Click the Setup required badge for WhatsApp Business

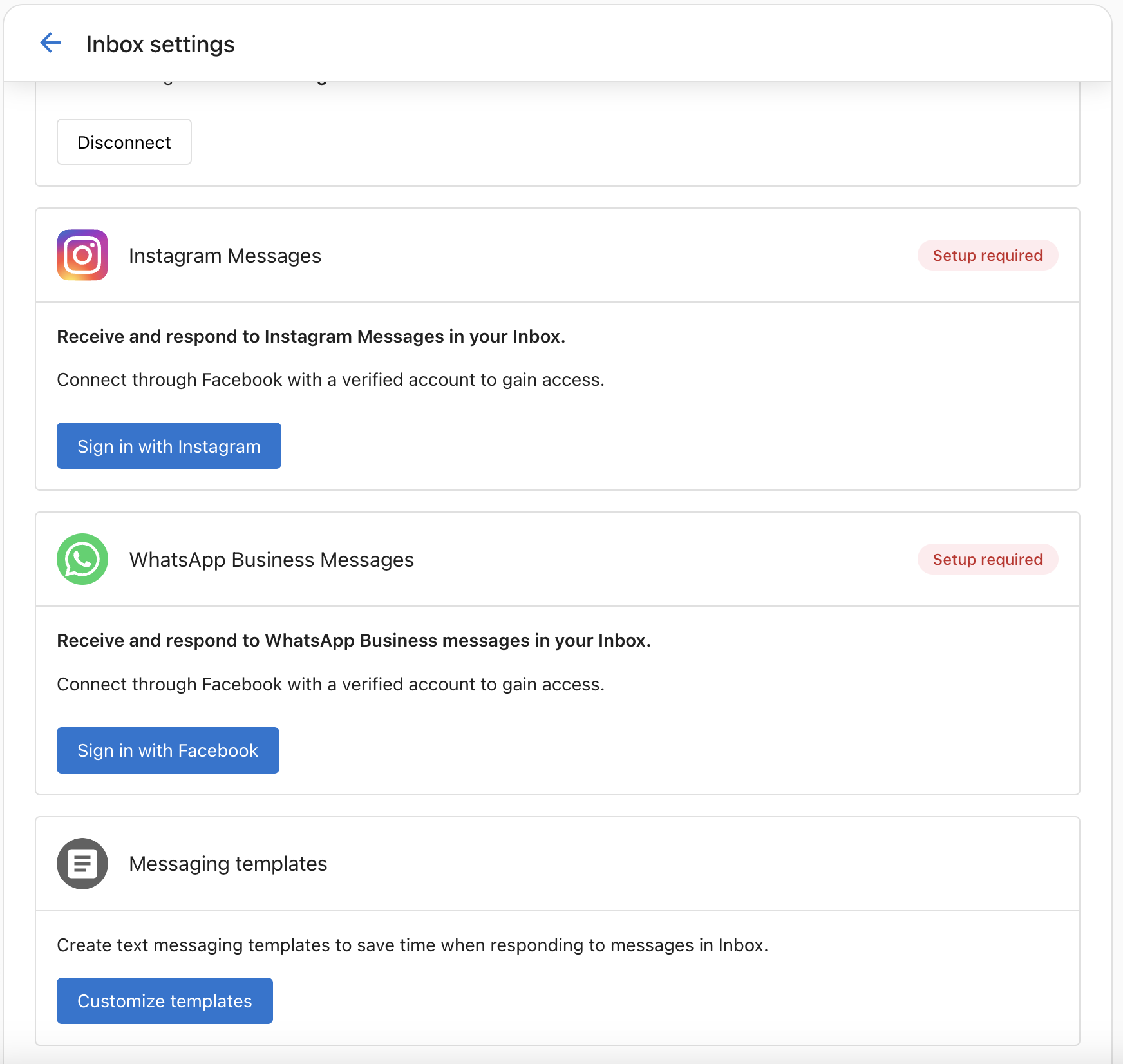click(x=987, y=559)
